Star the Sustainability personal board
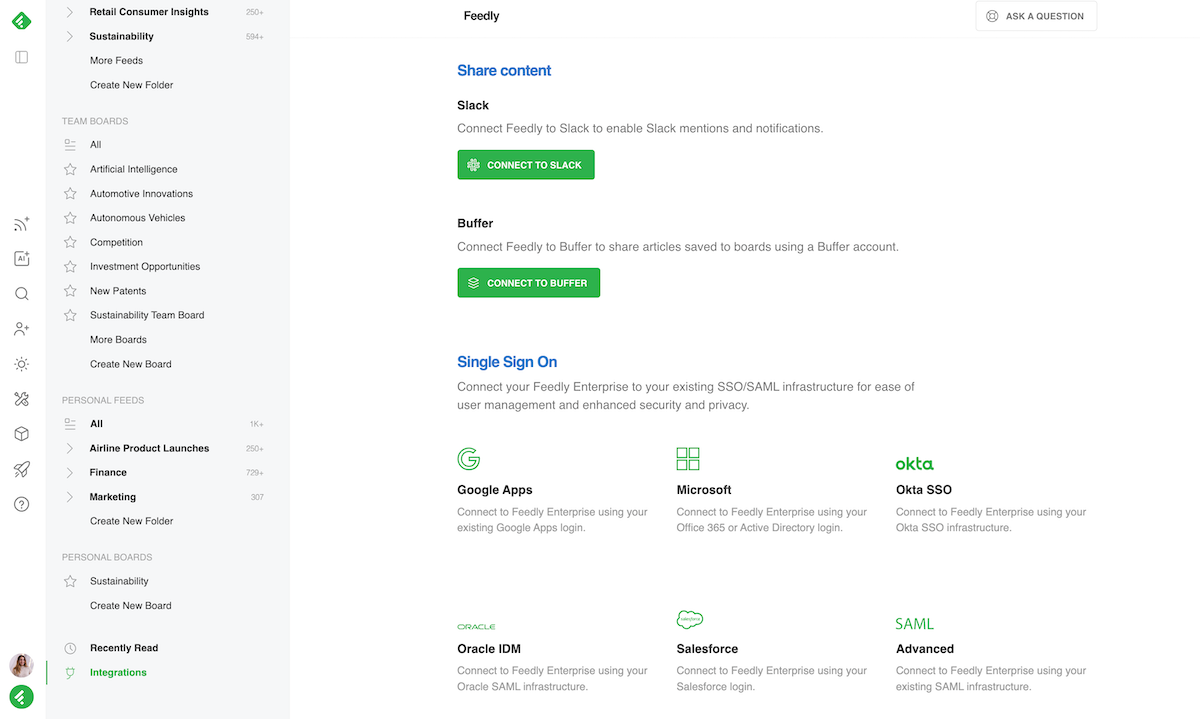 [69, 581]
